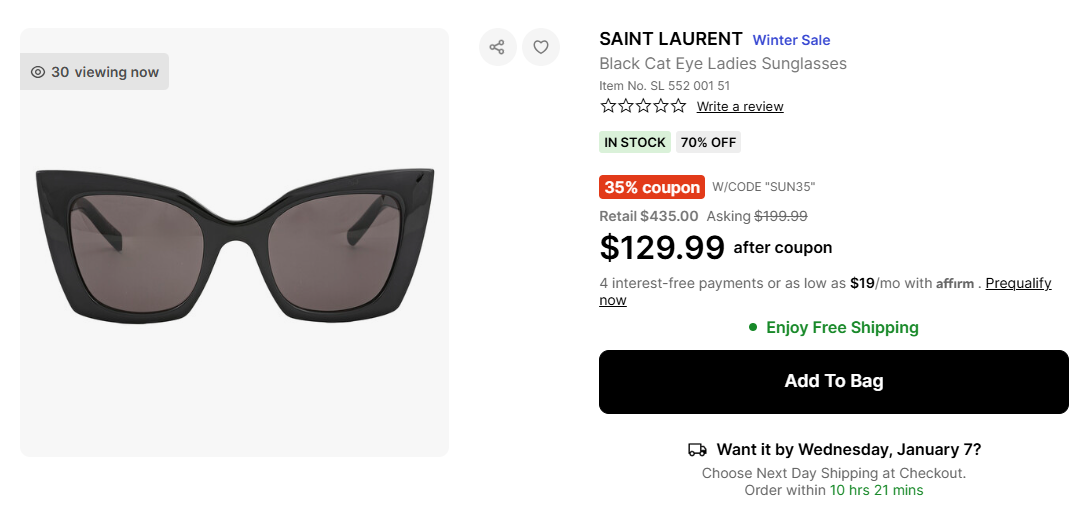Image resolution: width=1083 pixels, height=519 pixels.
Task: Click the Affirm logo
Action: (x=955, y=284)
